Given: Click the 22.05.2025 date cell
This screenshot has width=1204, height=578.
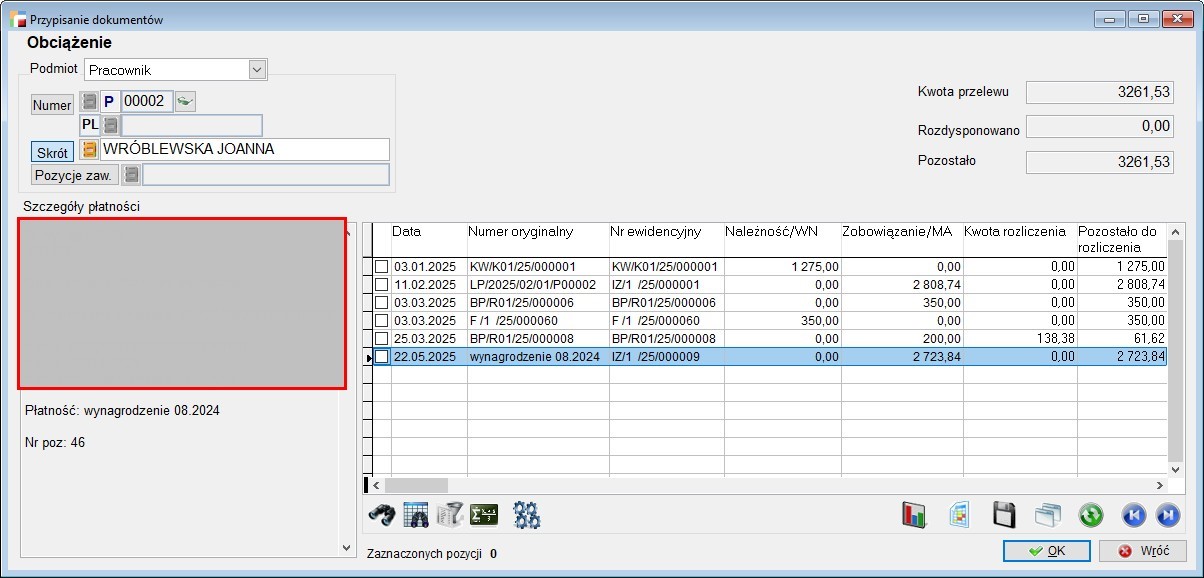Looking at the screenshot, I should tap(428, 357).
